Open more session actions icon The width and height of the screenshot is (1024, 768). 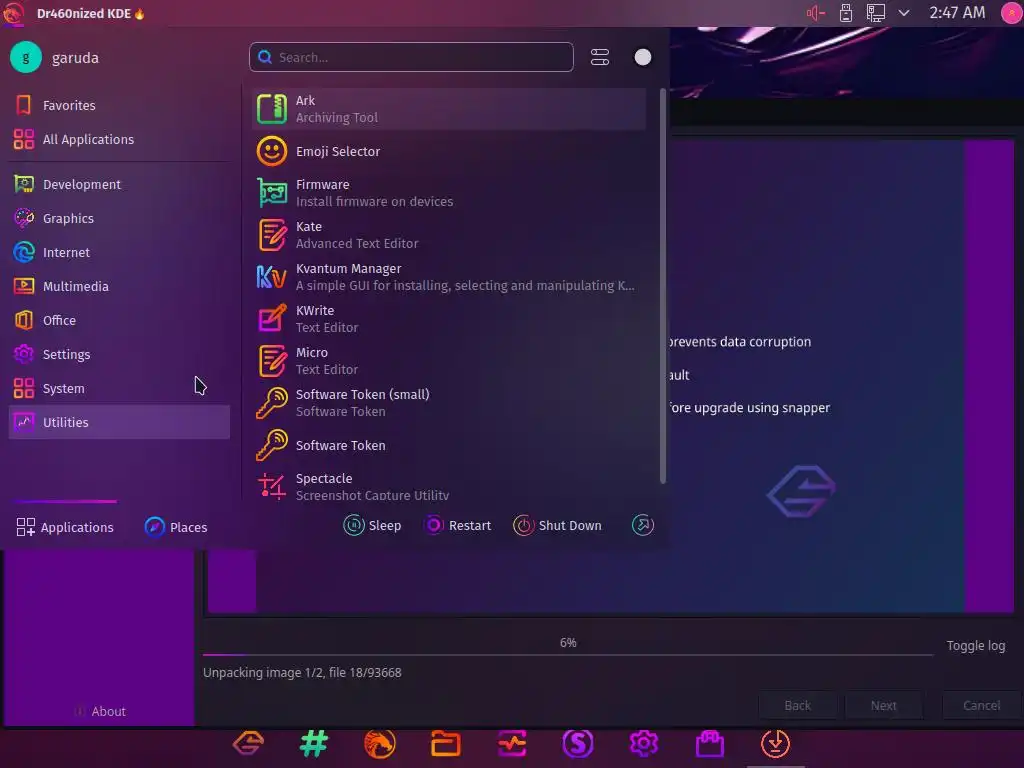[x=643, y=525]
